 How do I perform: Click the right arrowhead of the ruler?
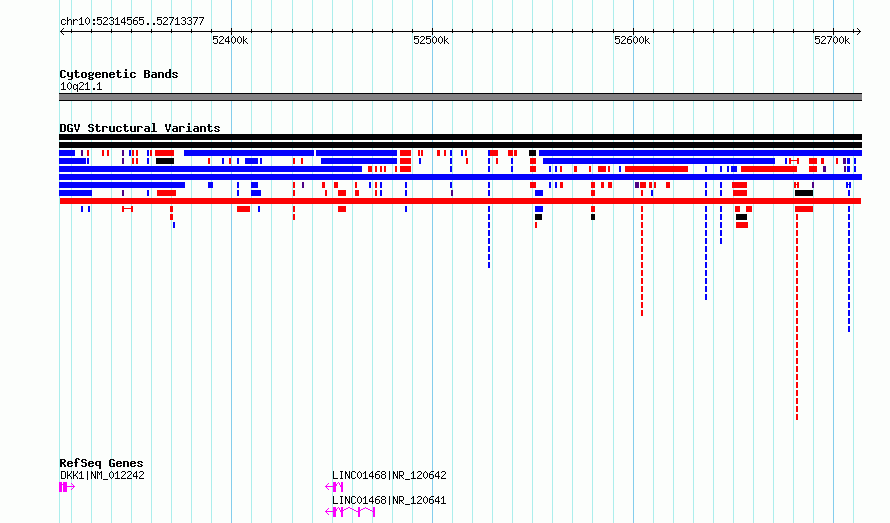(x=858, y=31)
